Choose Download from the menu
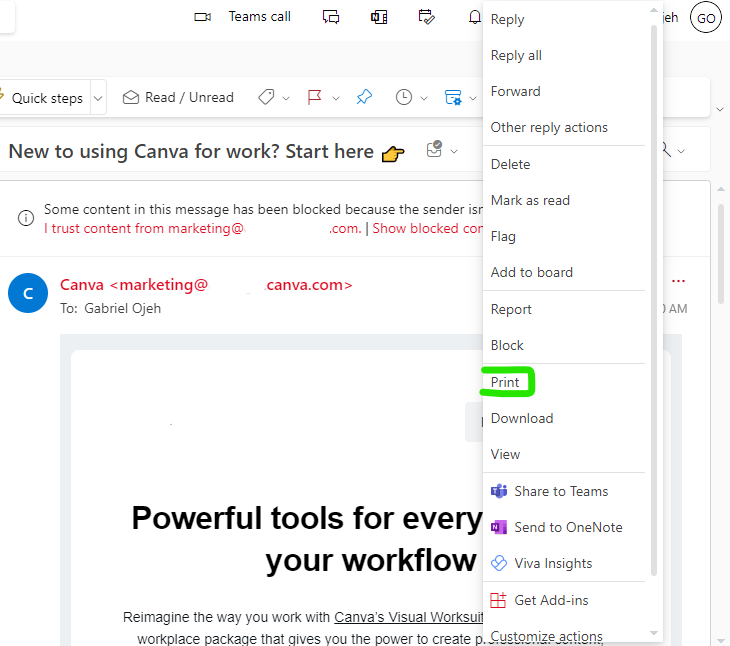 pos(564,418)
